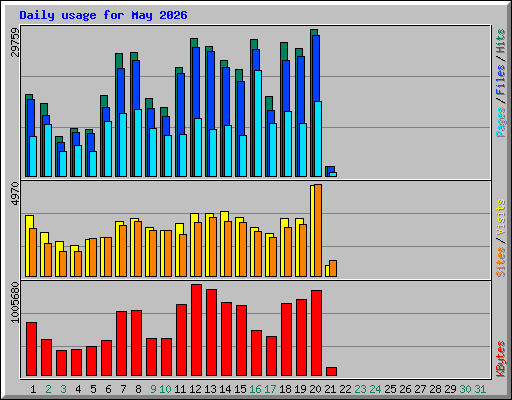Image resolution: width=512 pixels, height=400 pixels.
Task: Click the cyan Pages bar for day 5
Action: pyautogui.click(x=93, y=164)
